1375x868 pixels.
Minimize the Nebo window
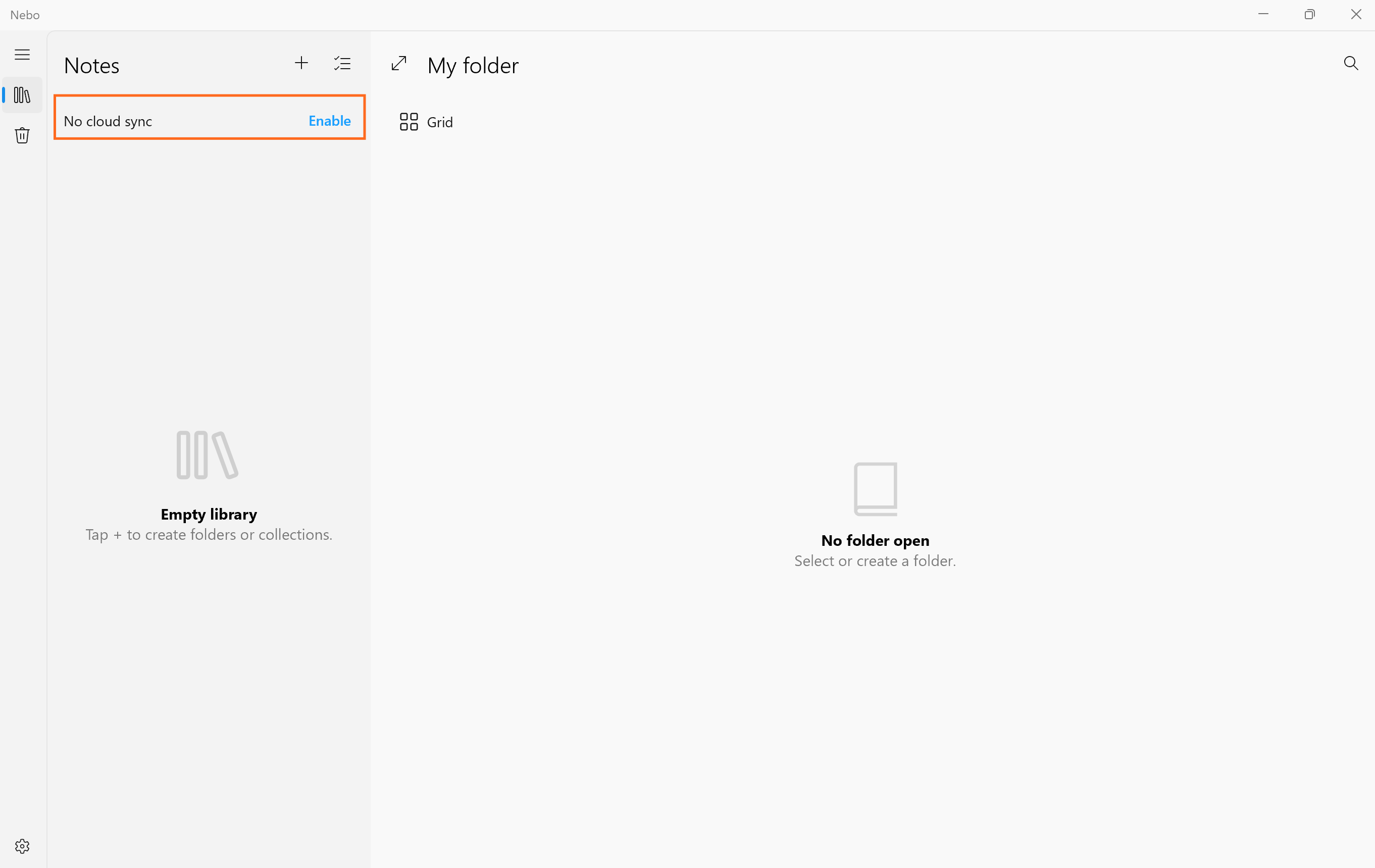coord(1263,14)
